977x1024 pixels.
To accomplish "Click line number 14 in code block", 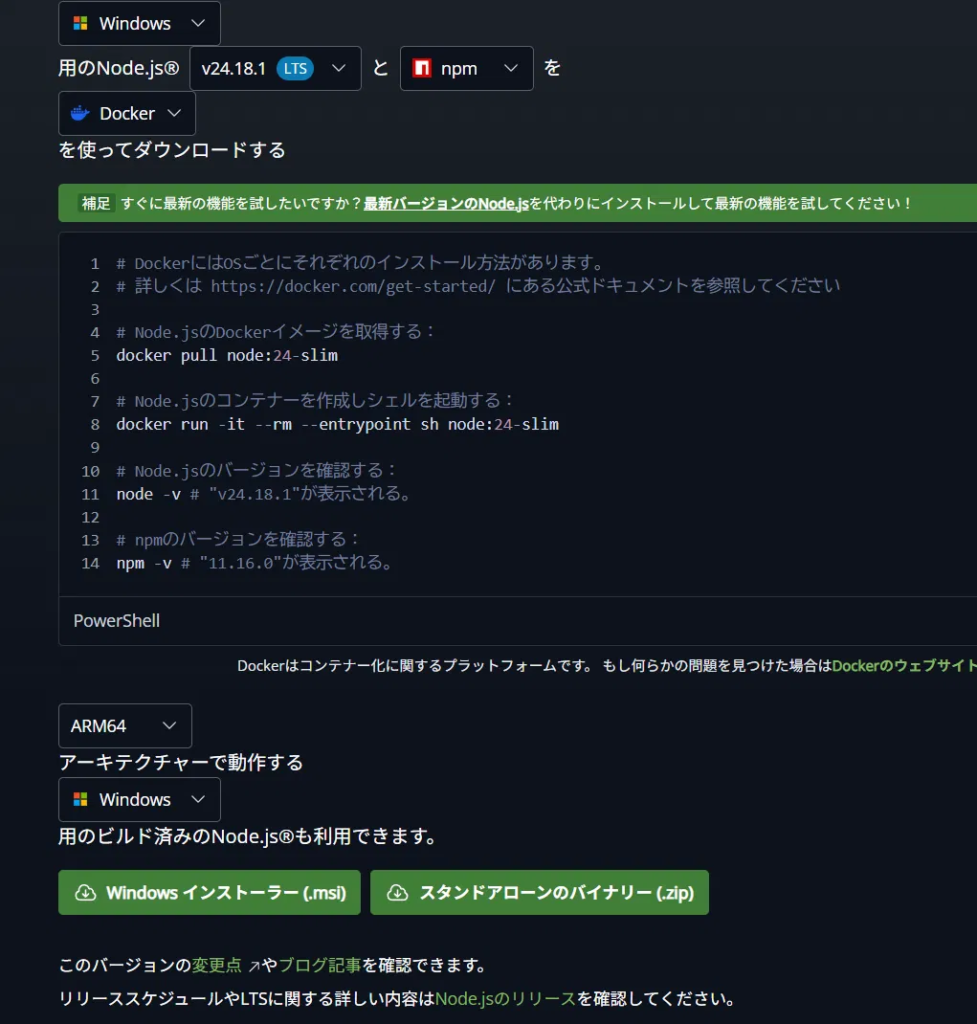I will pos(90,564).
